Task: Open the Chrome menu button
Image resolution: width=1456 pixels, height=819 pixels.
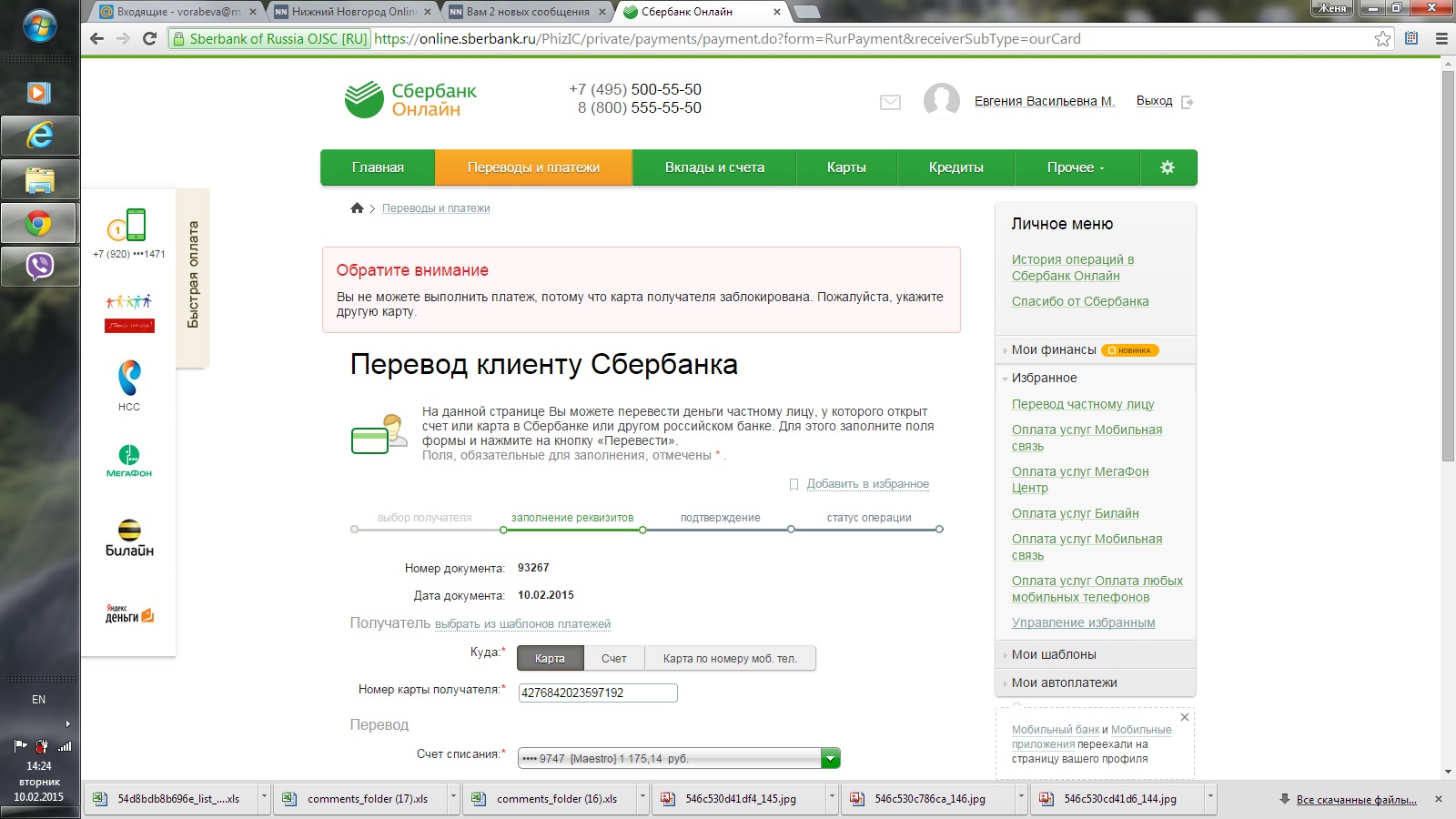Action: click(x=1441, y=38)
